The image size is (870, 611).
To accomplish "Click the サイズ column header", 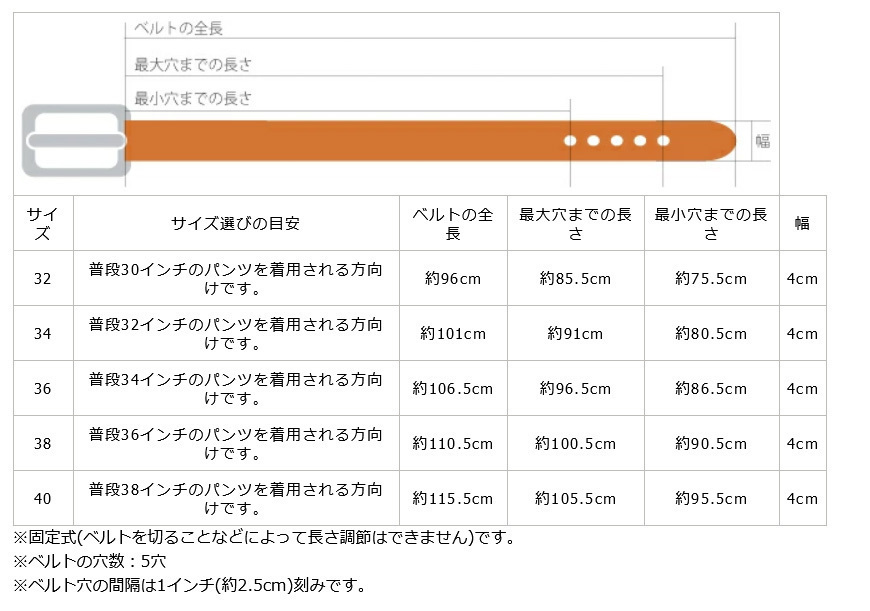I will click(43, 223).
